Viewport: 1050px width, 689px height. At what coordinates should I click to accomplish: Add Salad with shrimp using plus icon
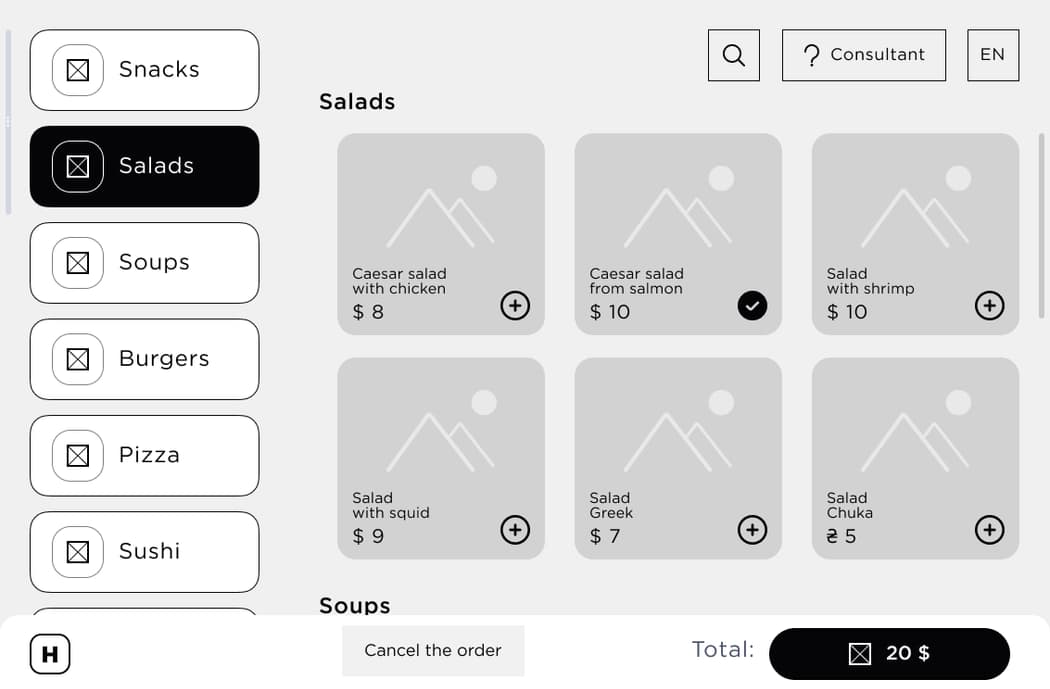[989, 306]
